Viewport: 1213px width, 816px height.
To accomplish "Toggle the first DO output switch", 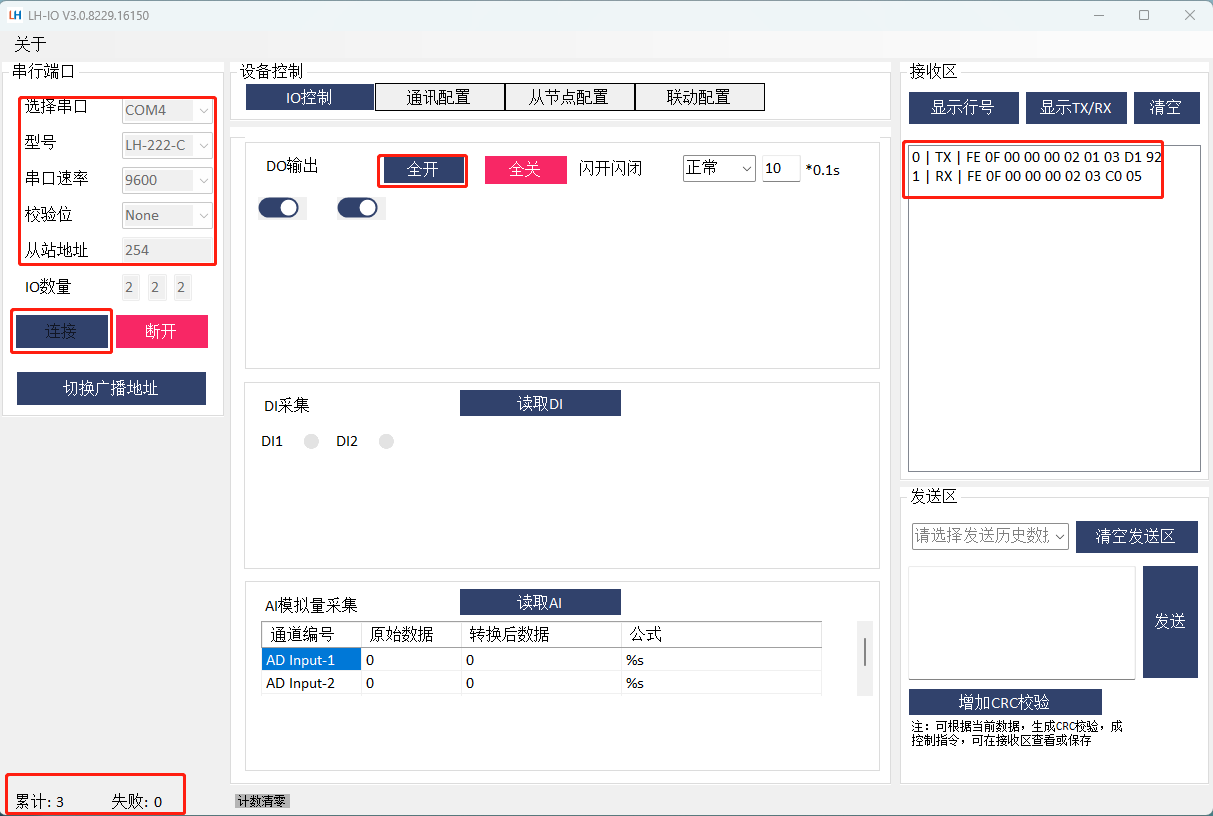I will pyautogui.click(x=279, y=208).
